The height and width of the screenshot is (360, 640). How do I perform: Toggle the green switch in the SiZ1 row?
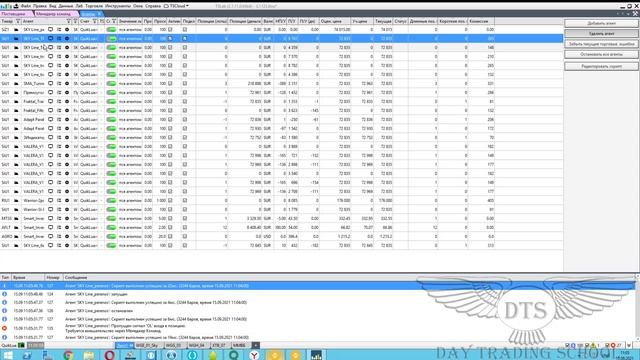tap(111, 30)
